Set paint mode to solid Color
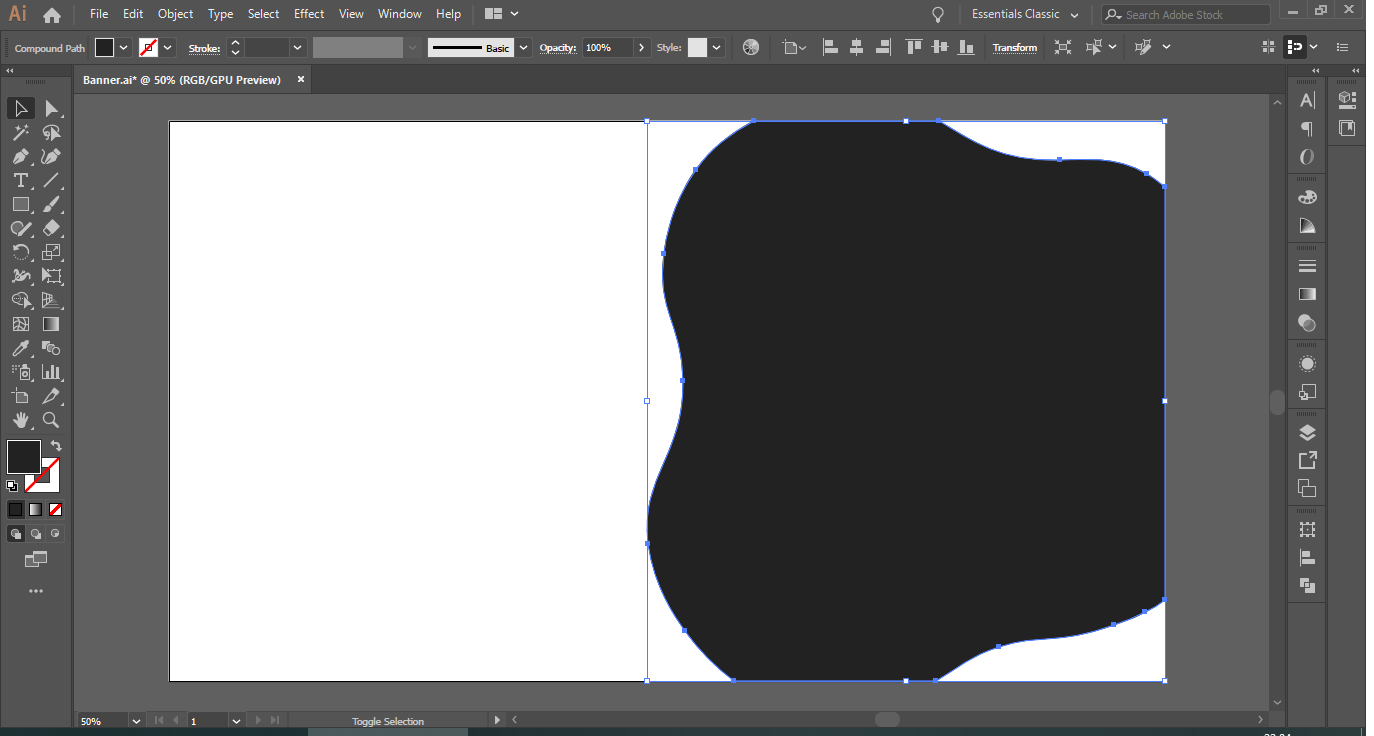Viewport: 1374px width, 736px height. tap(16, 509)
